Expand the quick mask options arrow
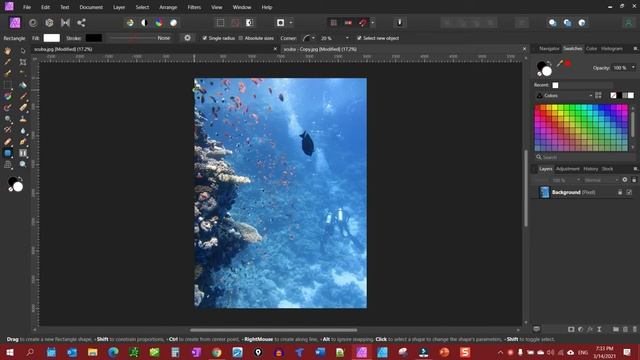640x360 pixels. (291, 23)
